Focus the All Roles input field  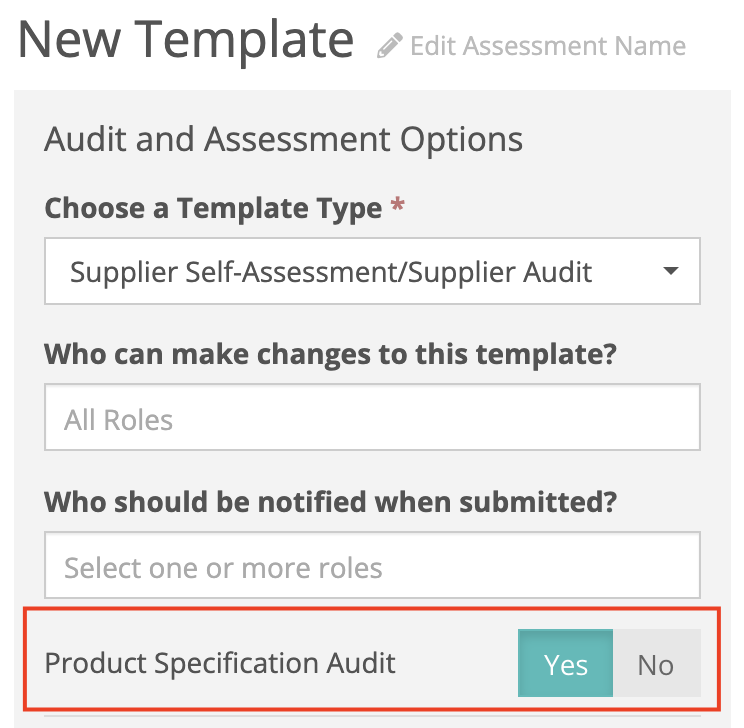pos(372,419)
